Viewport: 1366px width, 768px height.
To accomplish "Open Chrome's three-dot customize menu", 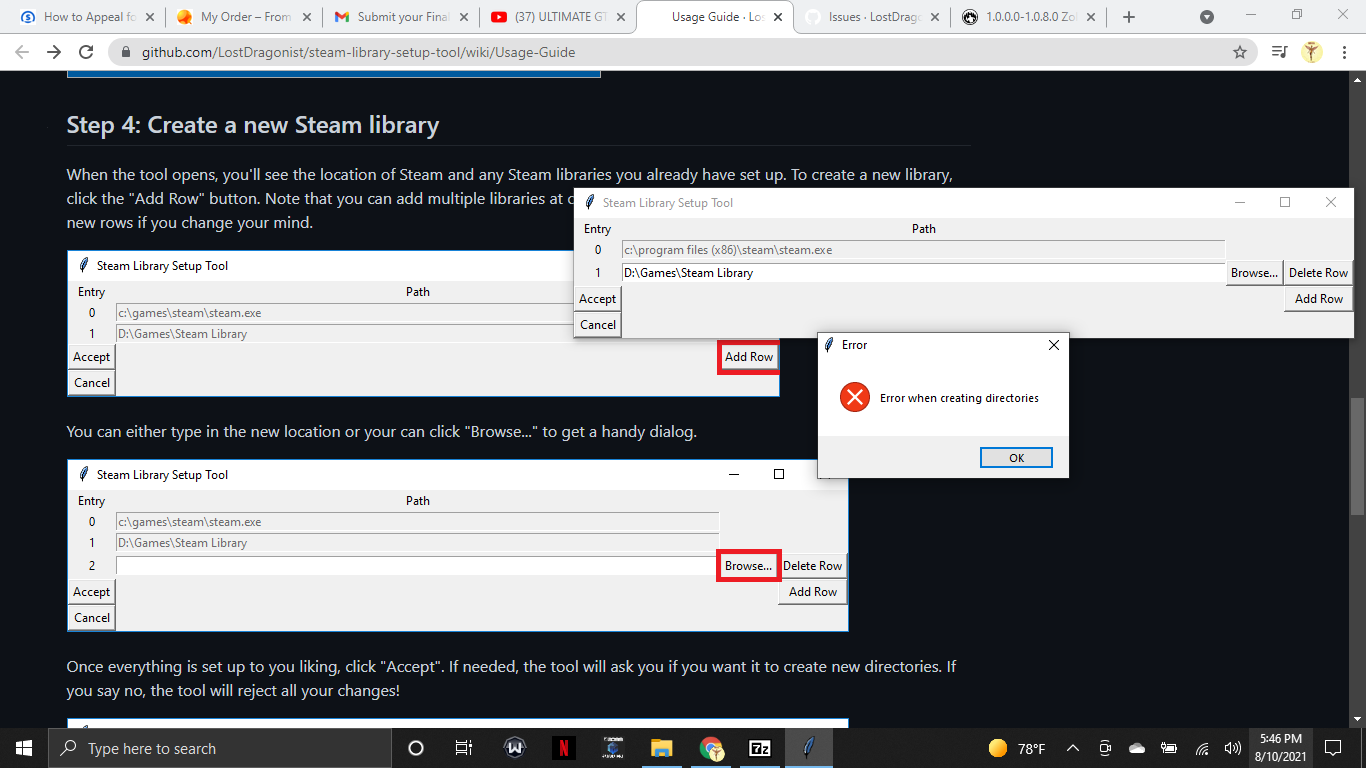I will pos(1344,52).
